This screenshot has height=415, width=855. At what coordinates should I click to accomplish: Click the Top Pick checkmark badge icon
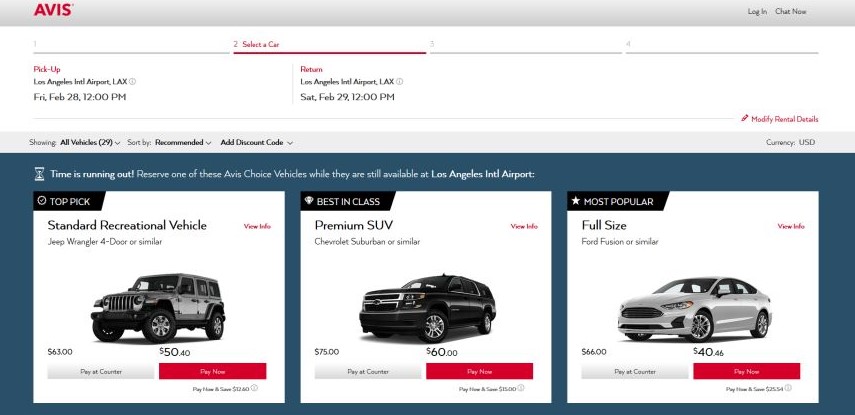(x=41, y=201)
